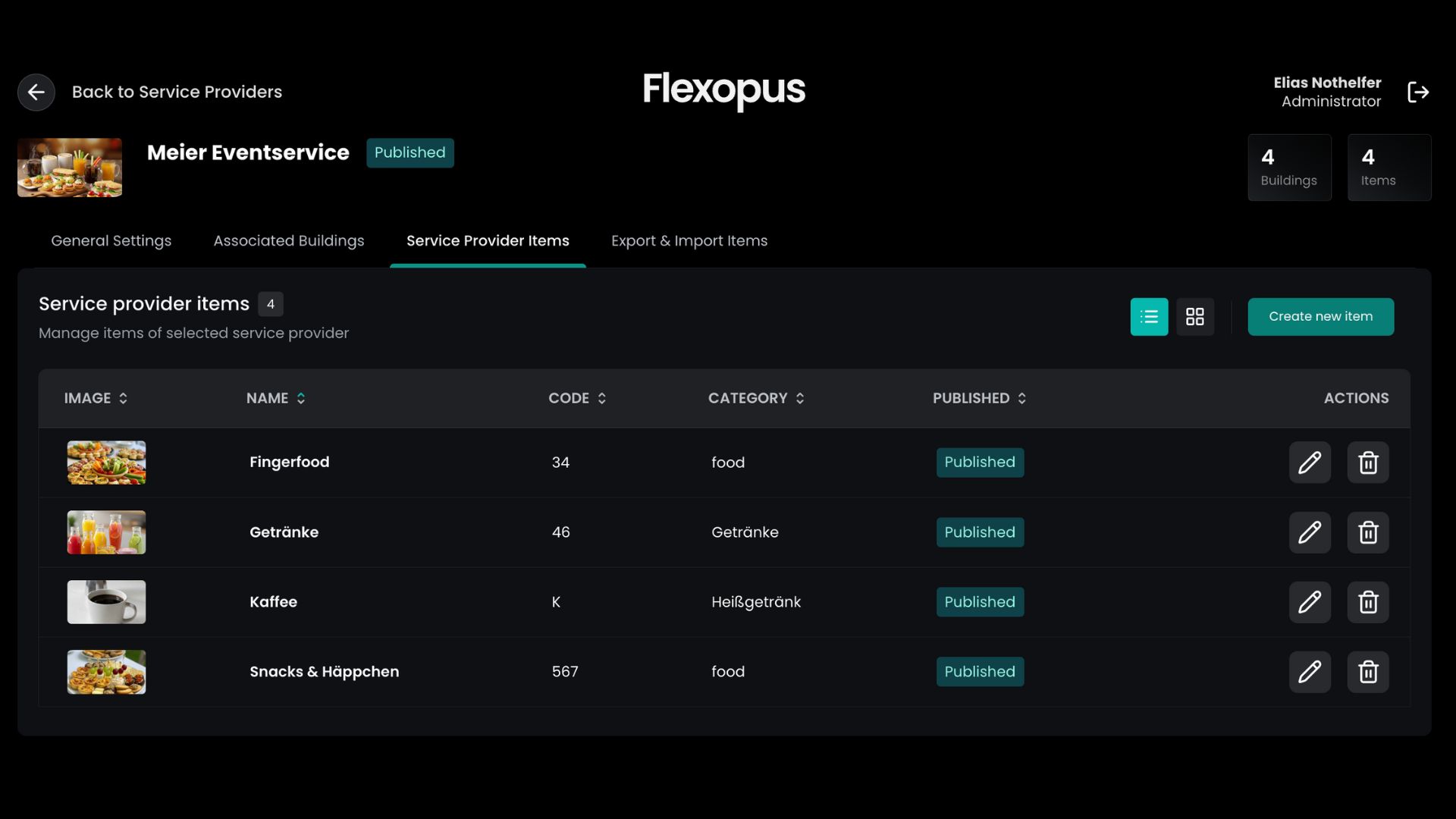
Task: Open the Fingerfood thumbnail image
Action: click(x=106, y=463)
